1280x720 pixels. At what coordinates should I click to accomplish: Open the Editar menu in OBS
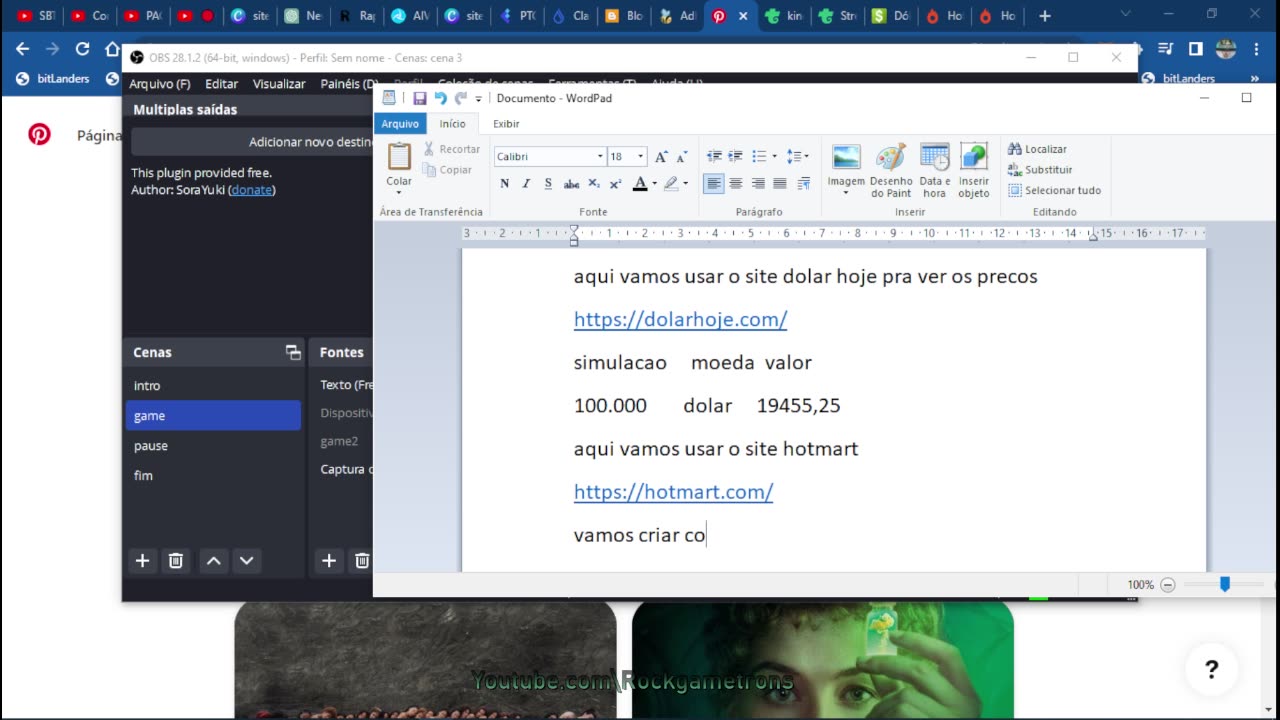point(222,84)
